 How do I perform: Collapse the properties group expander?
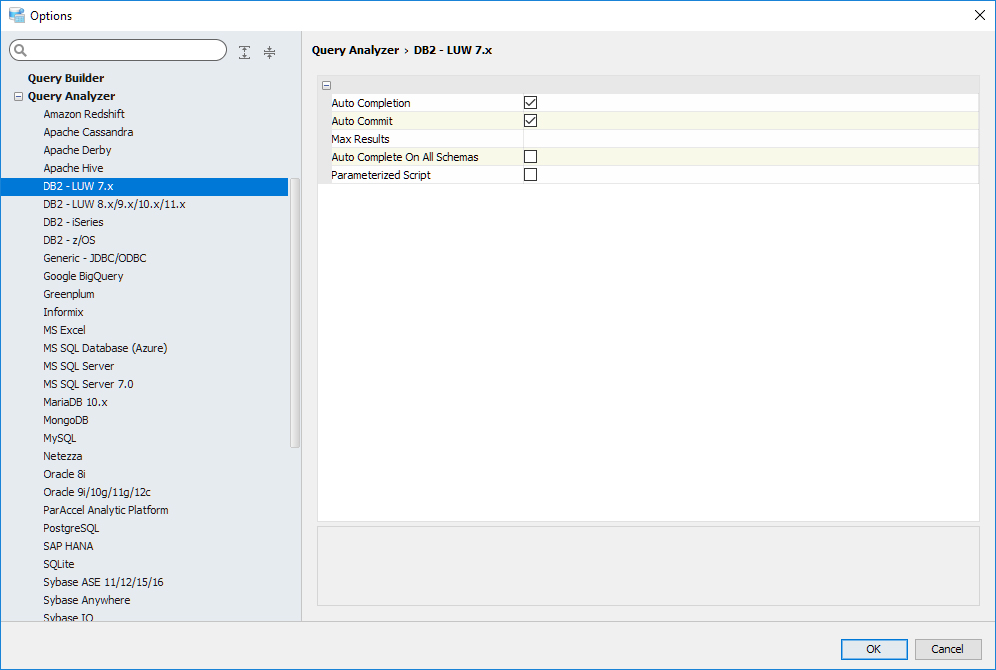point(327,86)
